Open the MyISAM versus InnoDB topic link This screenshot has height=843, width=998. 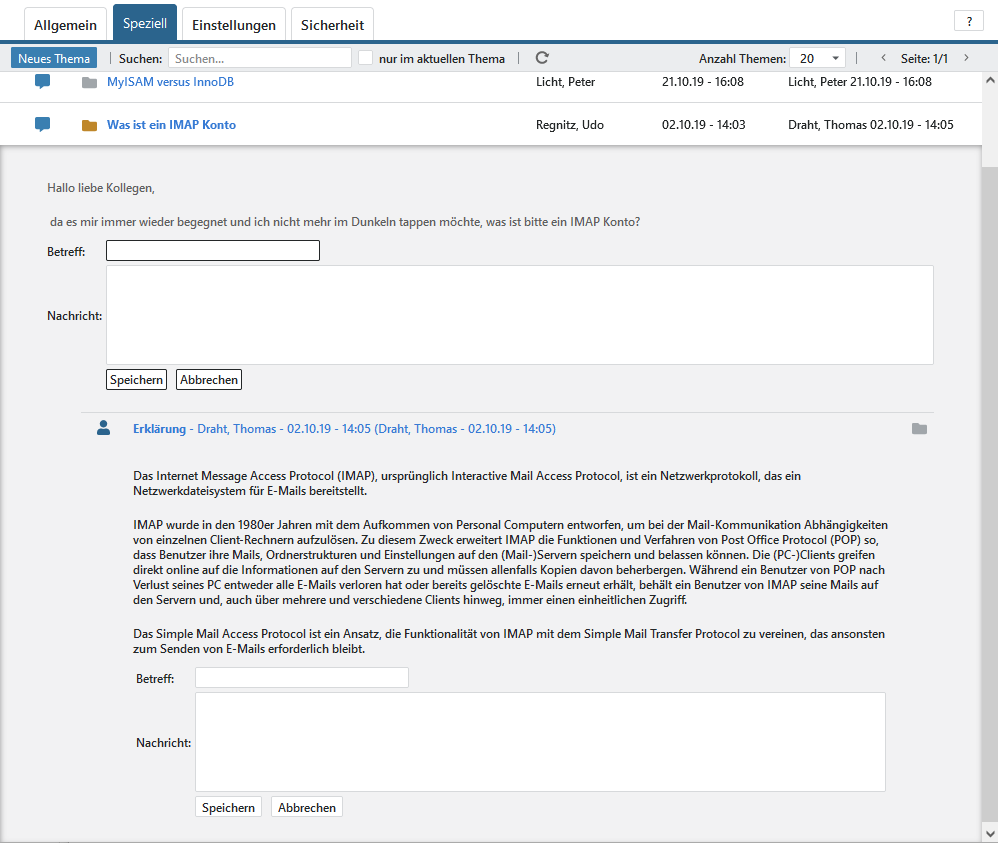(x=170, y=82)
